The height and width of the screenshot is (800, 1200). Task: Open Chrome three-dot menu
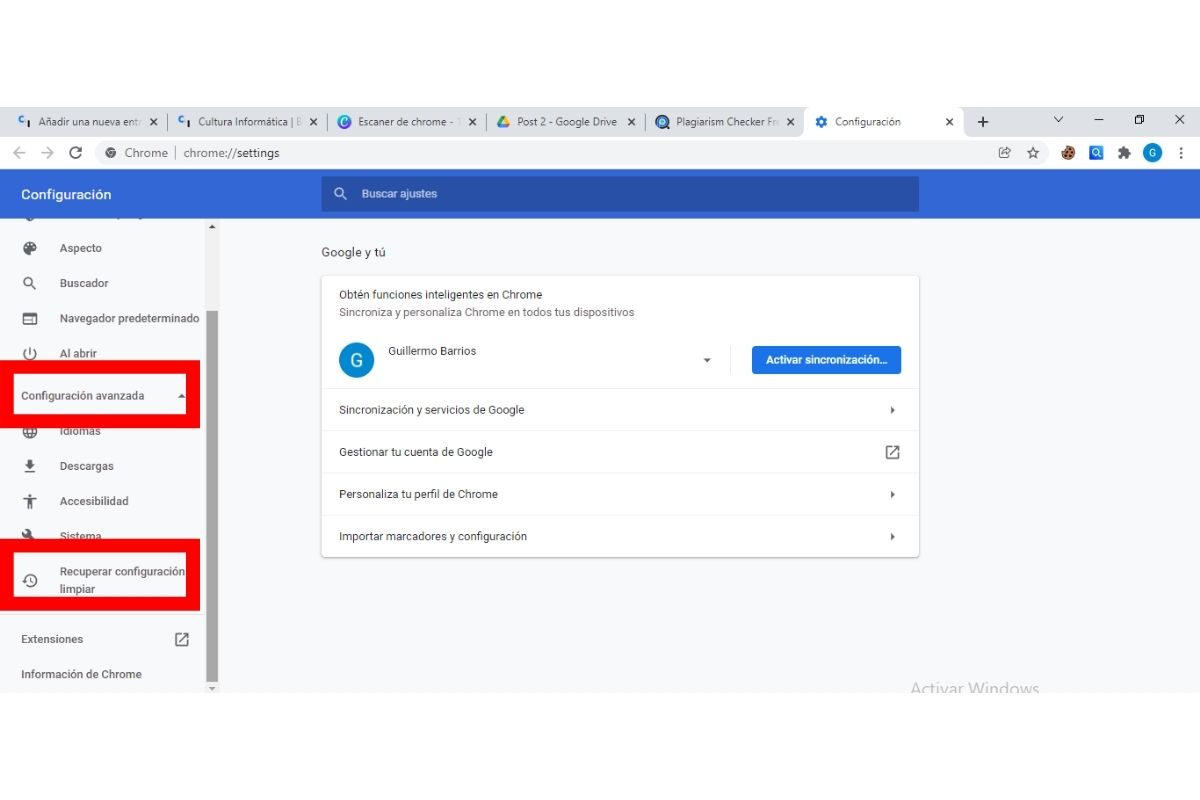[1182, 153]
